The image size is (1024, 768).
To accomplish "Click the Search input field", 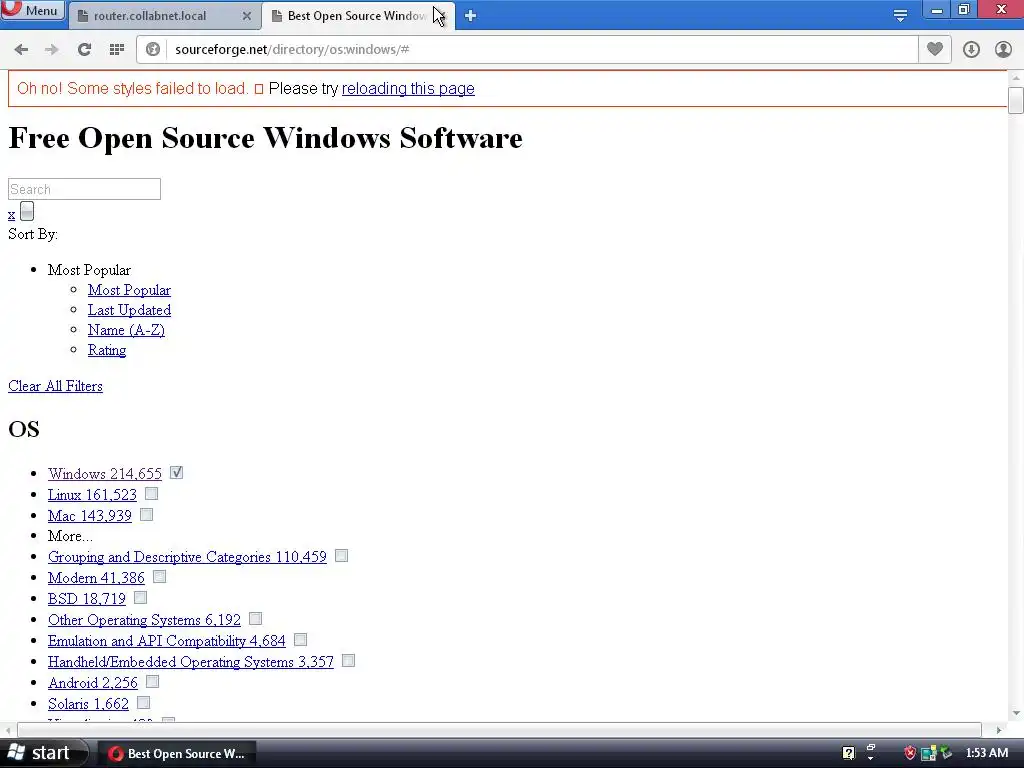I will click(84, 189).
